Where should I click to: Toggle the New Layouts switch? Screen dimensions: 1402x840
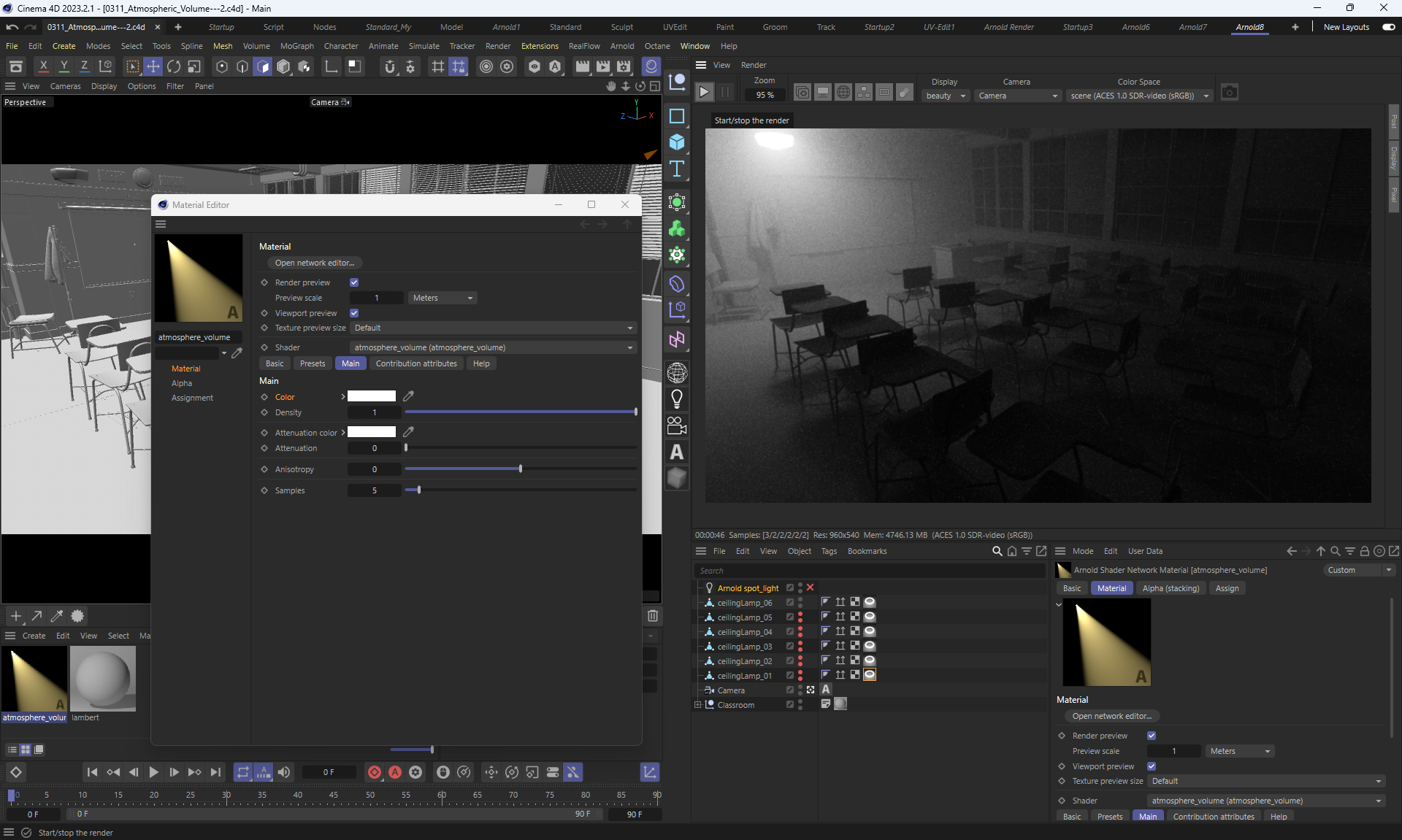pos(1388,27)
